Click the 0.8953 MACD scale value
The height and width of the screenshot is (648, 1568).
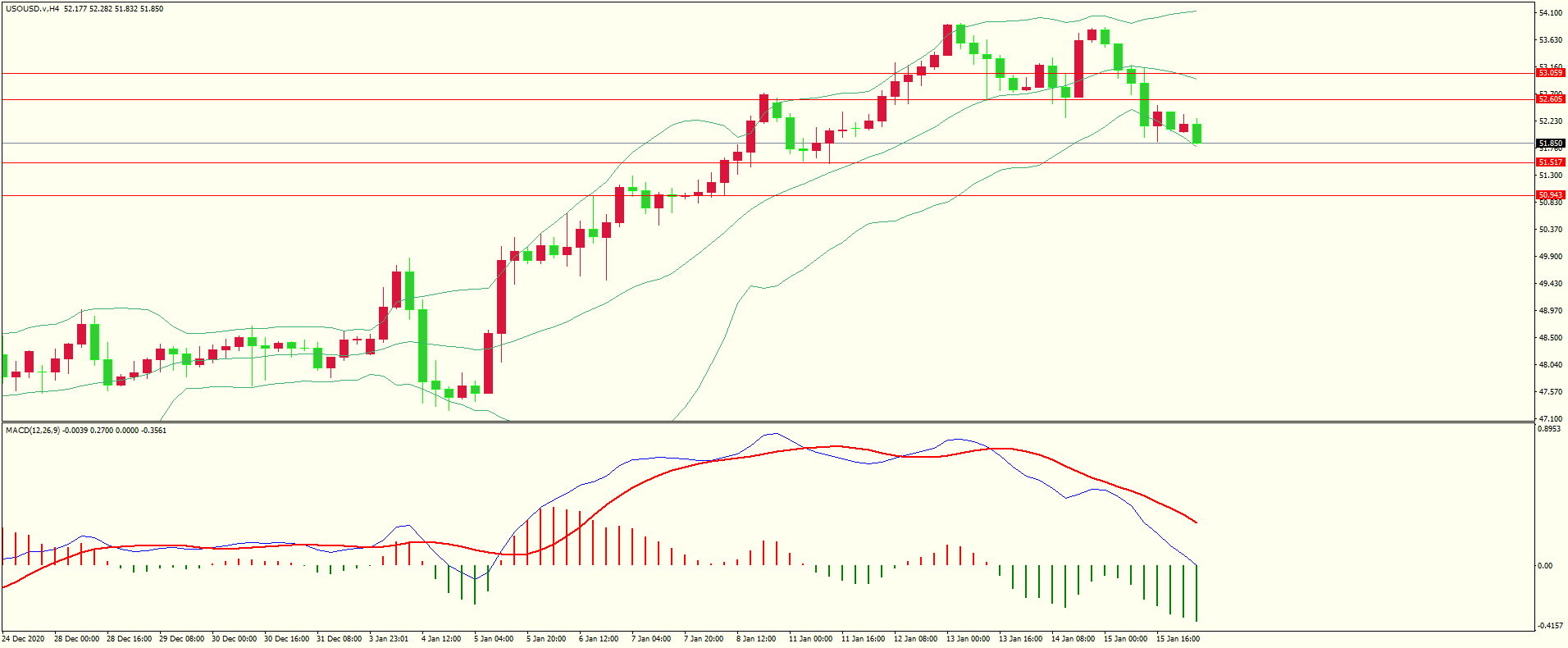click(1549, 429)
